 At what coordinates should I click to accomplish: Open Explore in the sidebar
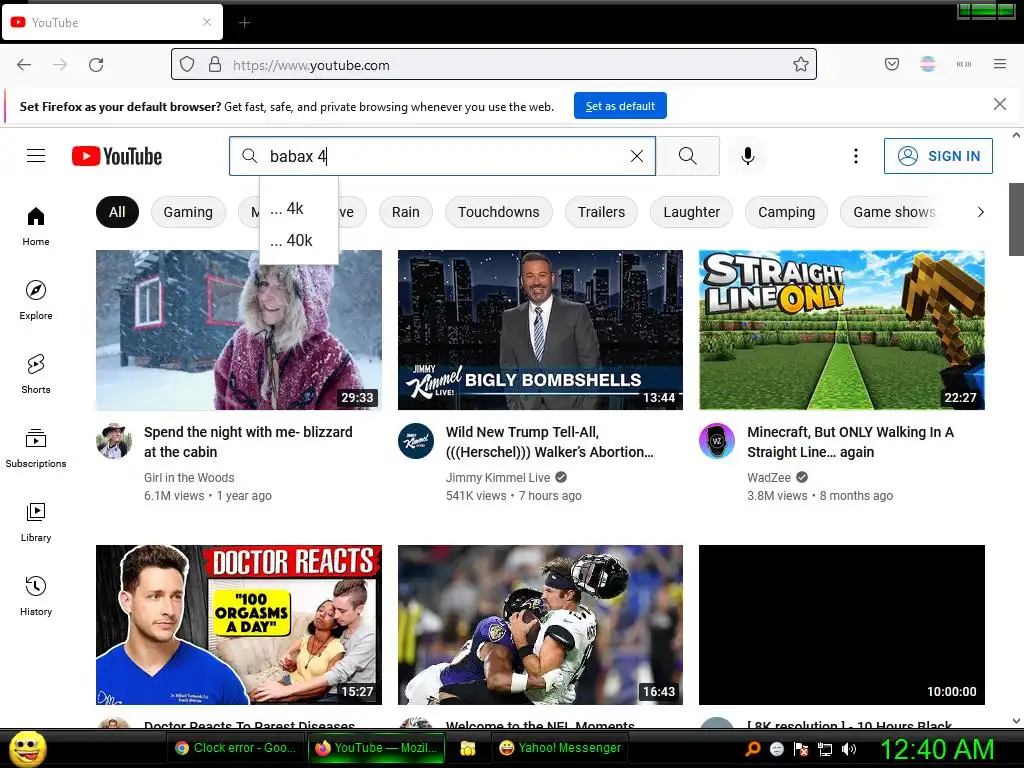36,300
